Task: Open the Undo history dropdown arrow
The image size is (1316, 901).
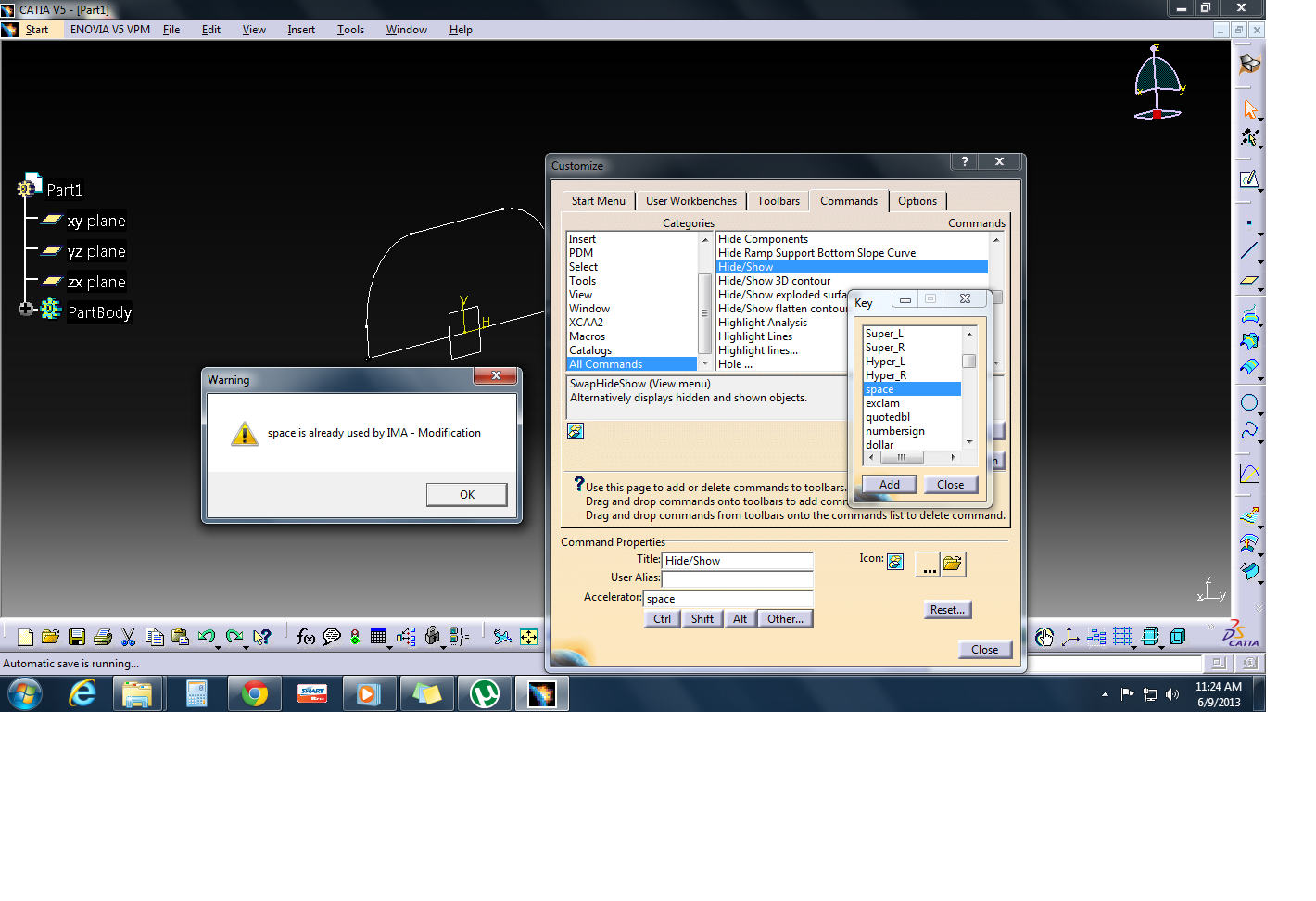Action: pyautogui.click(x=218, y=647)
